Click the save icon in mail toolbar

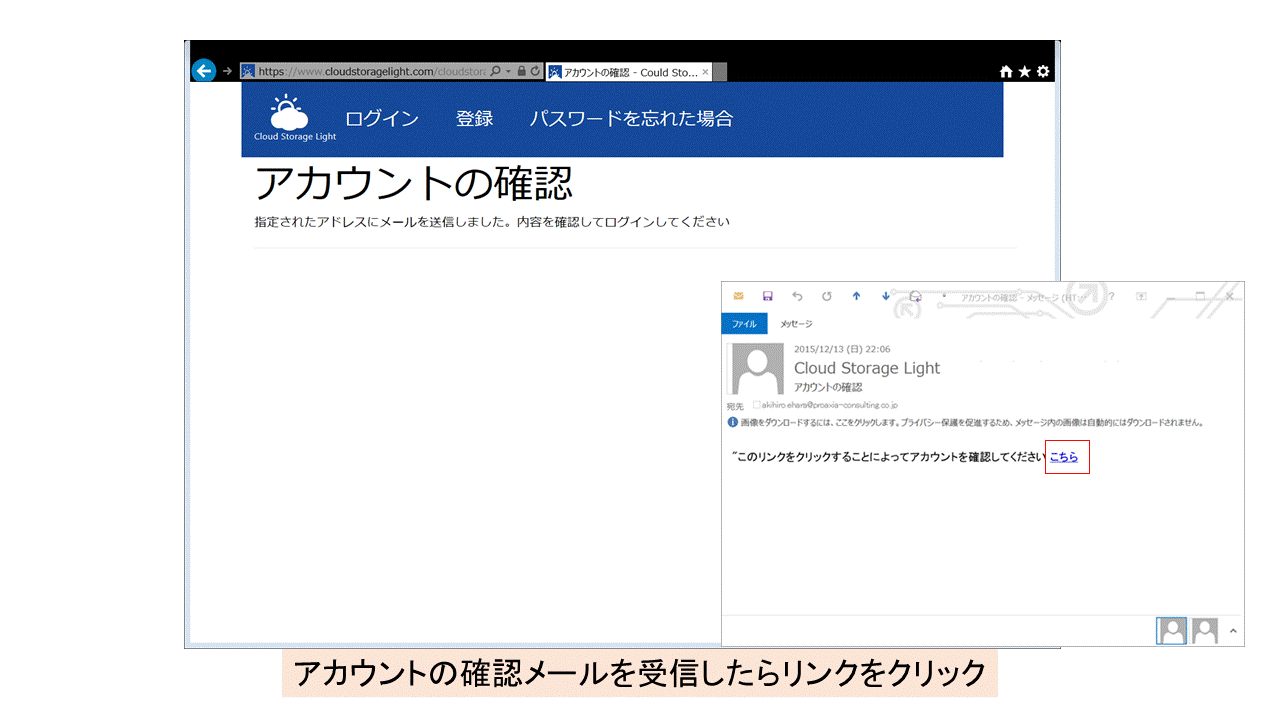click(768, 296)
